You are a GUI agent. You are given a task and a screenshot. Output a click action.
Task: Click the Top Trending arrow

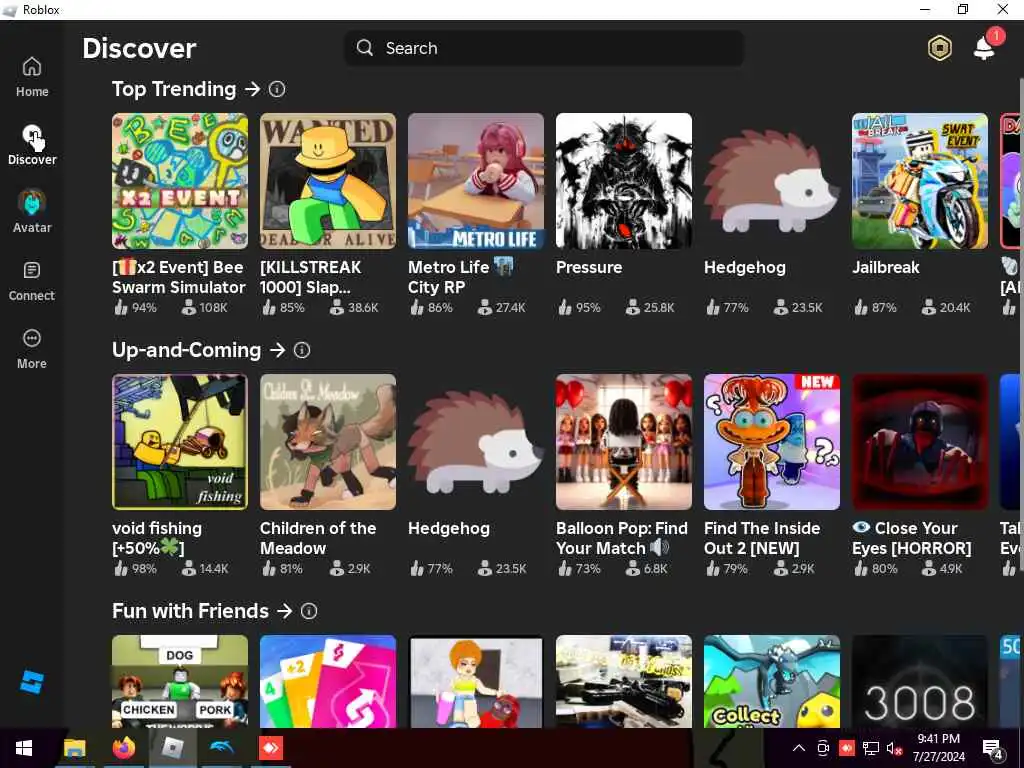252,89
